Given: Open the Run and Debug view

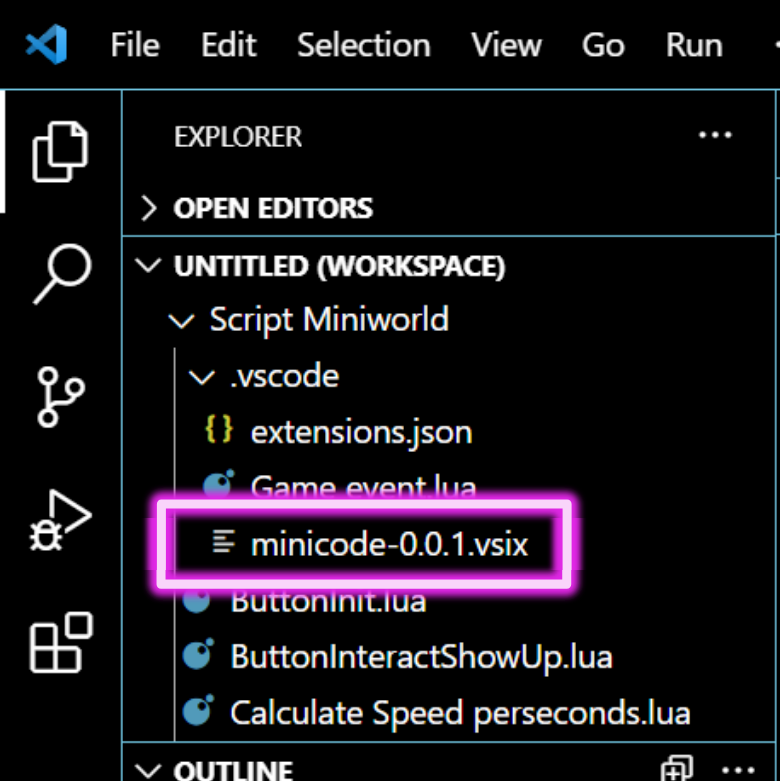Looking at the screenshot, I should tap(61, 521).
